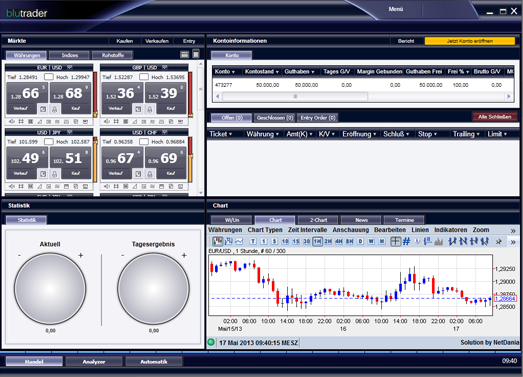Open the Entry Order (0) tab
523x377 pixels.
point(318,117)
